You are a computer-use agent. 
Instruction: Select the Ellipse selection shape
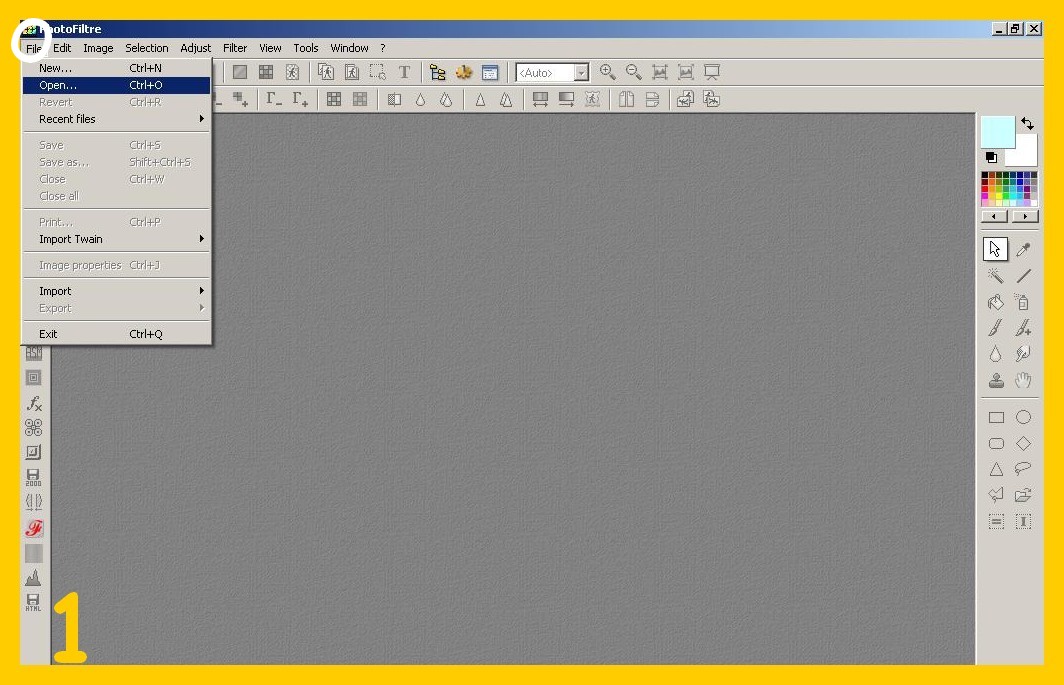click(1023, 417)
